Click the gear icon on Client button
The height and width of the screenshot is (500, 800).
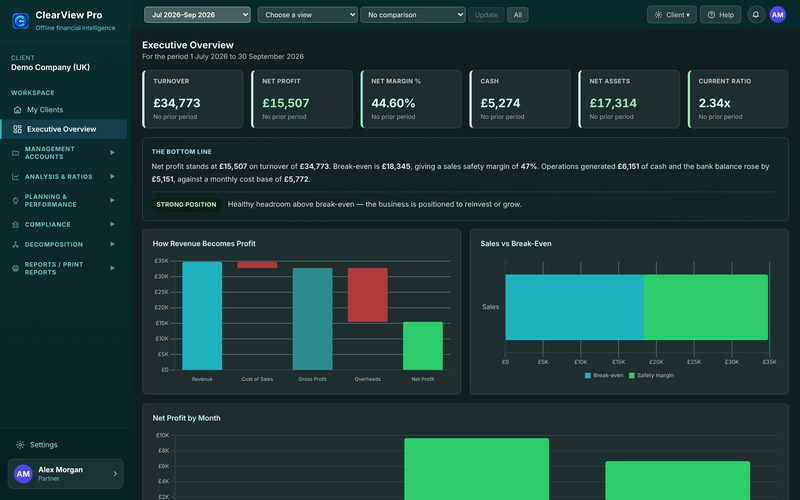[658, 15]
